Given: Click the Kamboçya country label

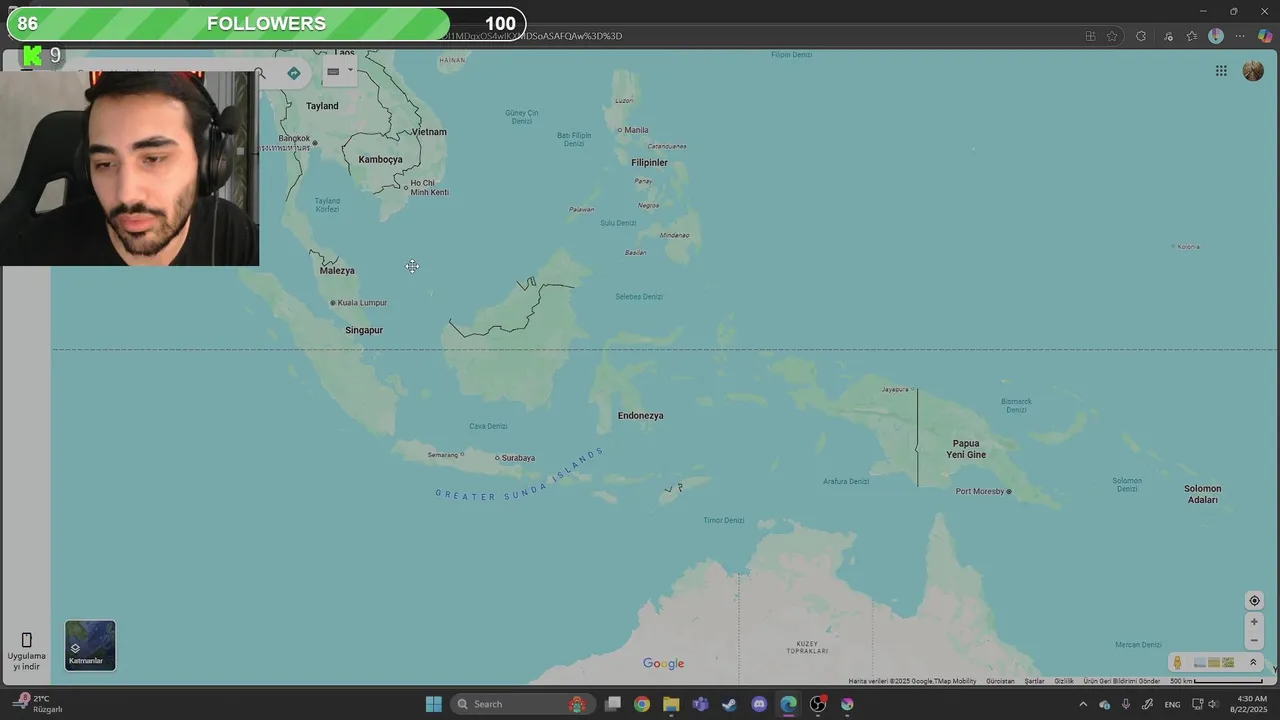Looking at the screenshot, I should [380, 160].
